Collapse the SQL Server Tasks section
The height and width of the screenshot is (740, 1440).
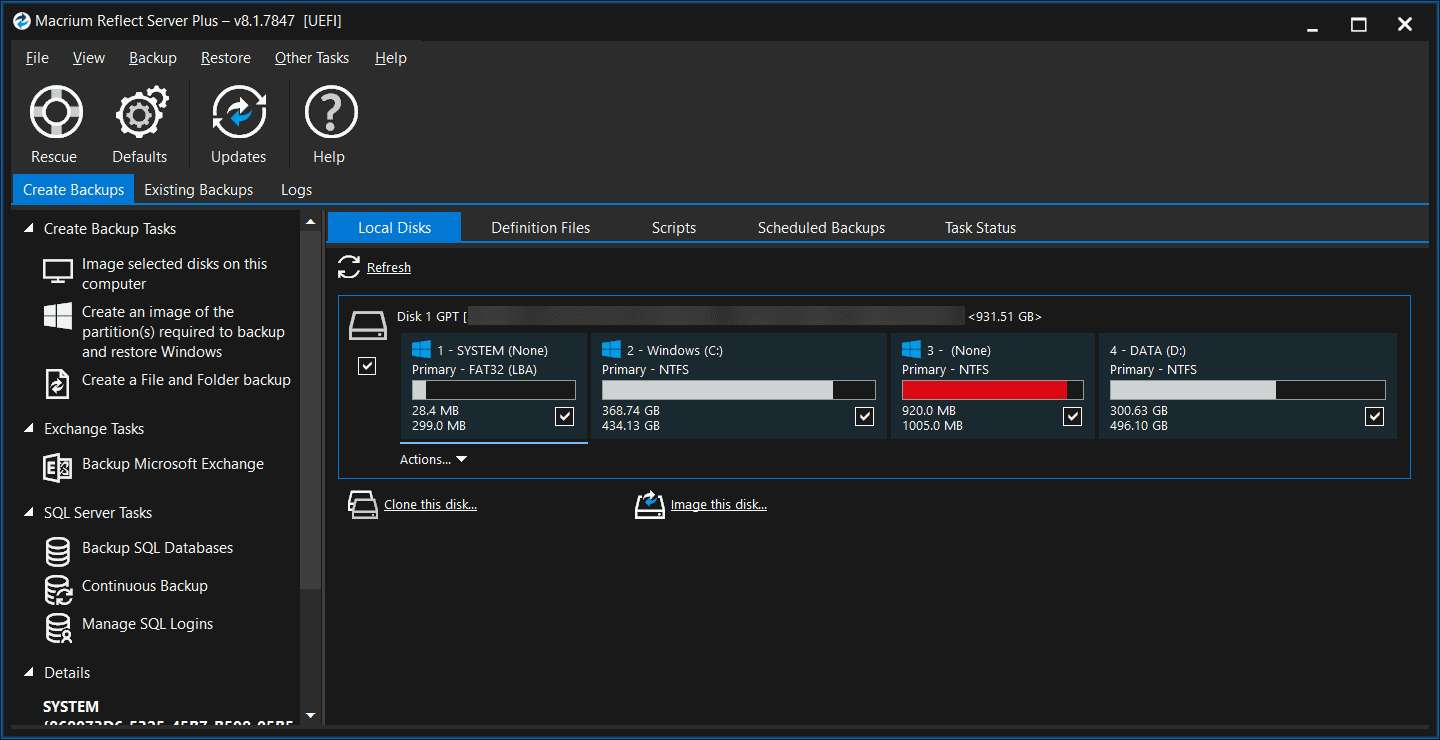pyautogui.click(x=28, y=513)
